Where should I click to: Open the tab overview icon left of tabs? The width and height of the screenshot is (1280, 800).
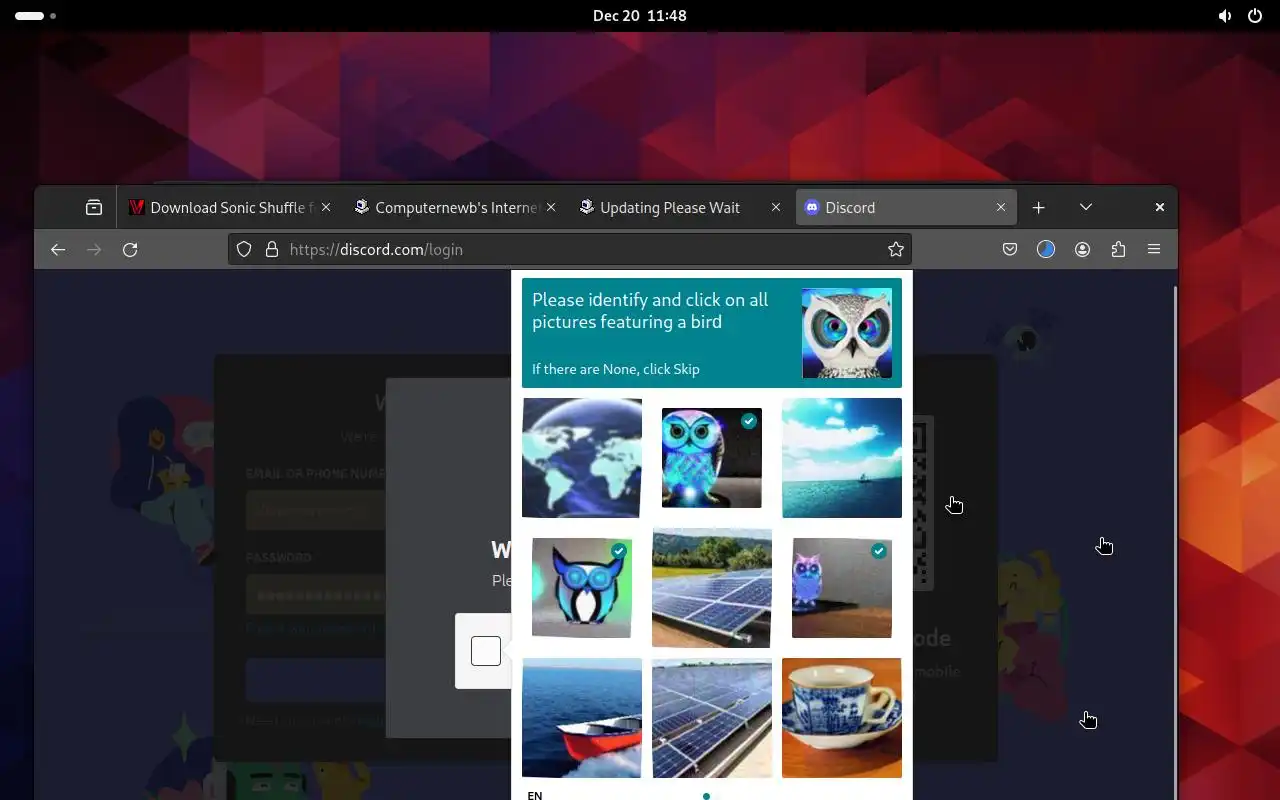tap(94, 207)
